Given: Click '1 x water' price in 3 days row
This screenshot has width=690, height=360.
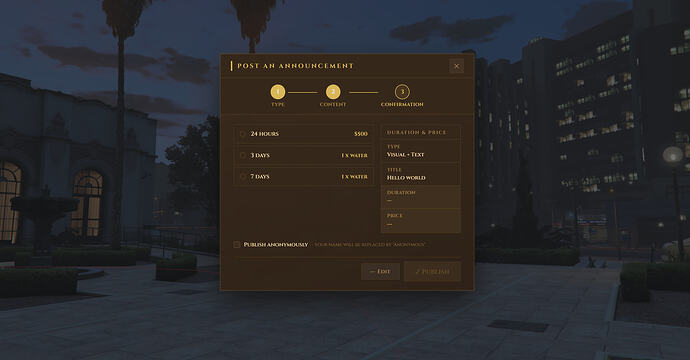Looking at the screenshot, I should point(354,155).
